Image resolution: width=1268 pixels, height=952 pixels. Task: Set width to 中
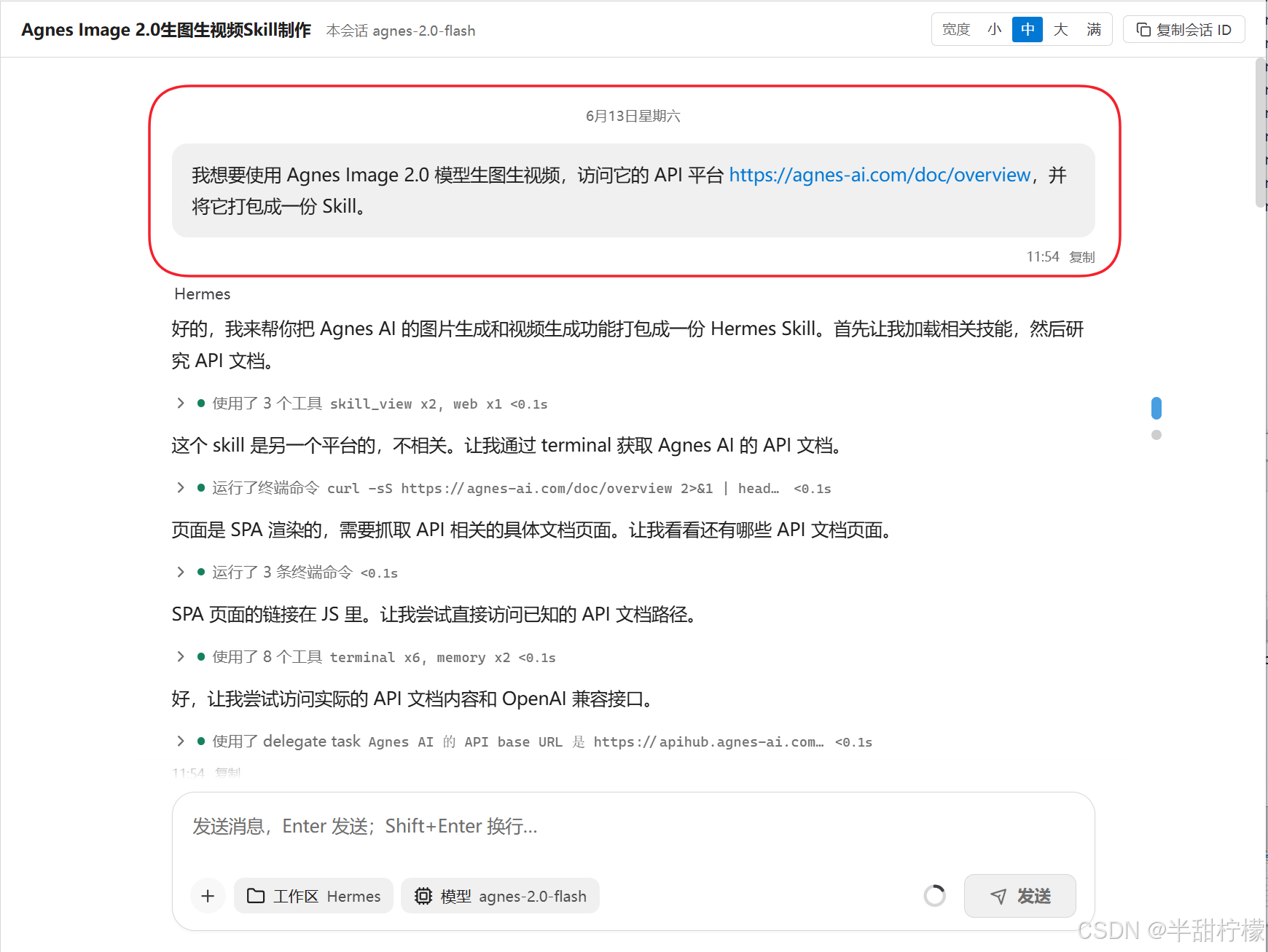pyautogui.click(x=1028, y=30)
